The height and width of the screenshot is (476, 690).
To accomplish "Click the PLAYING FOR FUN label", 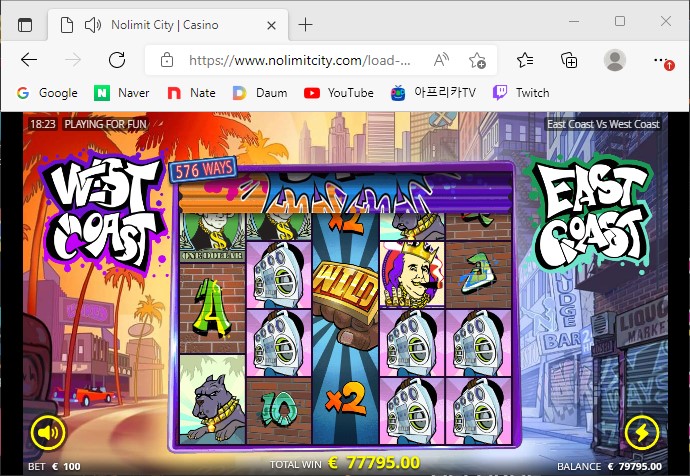I will pos(105,124).
